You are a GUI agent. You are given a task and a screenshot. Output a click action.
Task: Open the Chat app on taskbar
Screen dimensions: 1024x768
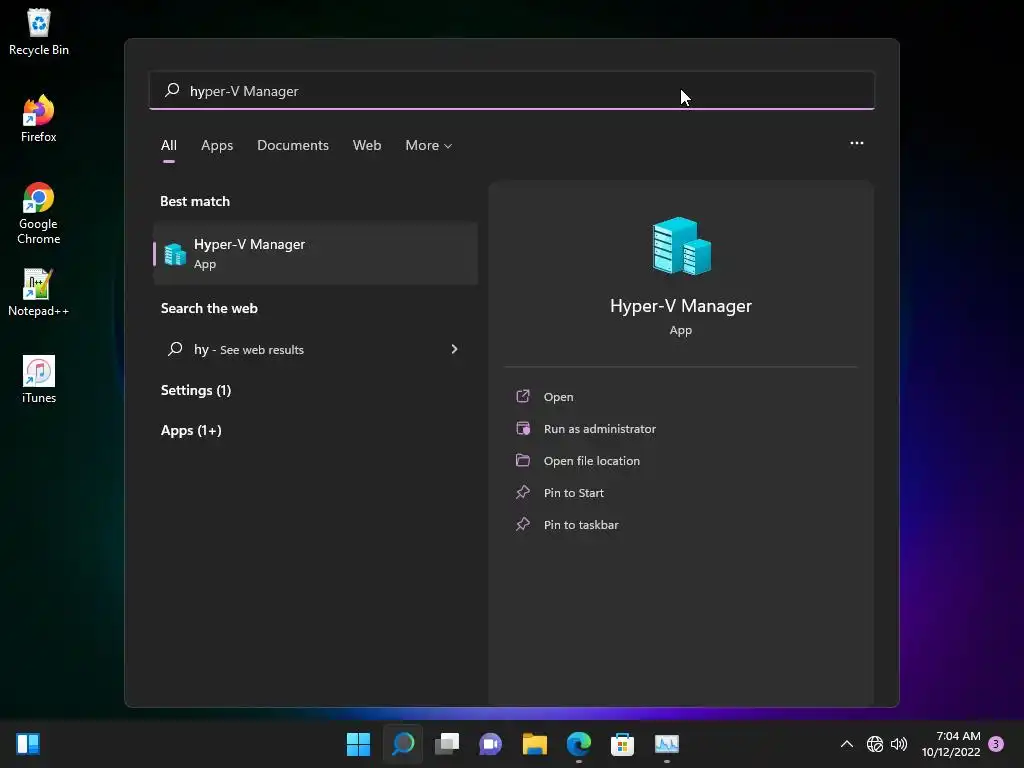490,744
